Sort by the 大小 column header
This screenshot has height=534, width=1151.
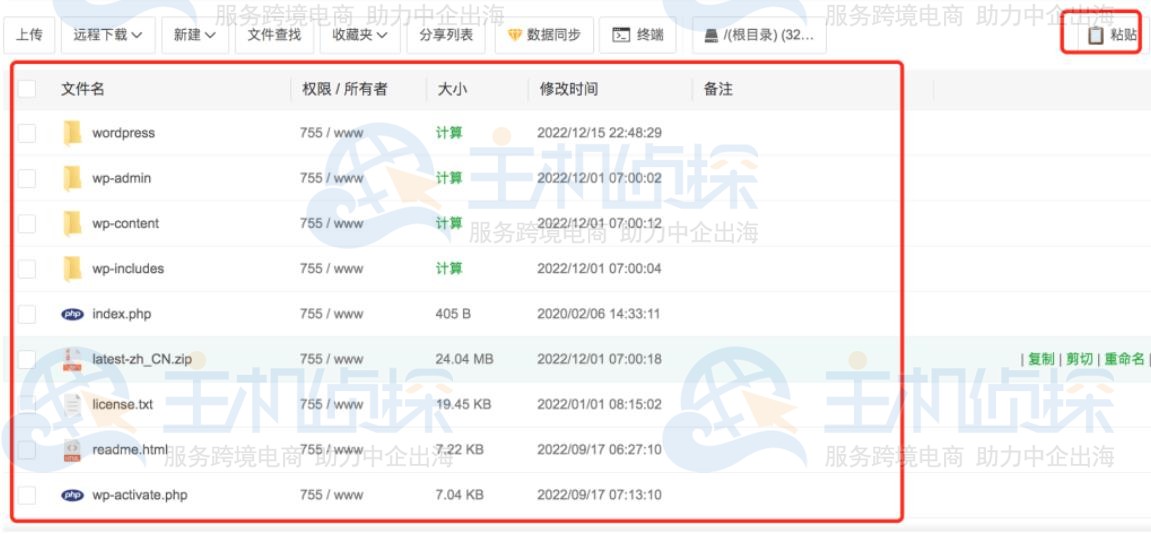[452, 89]
